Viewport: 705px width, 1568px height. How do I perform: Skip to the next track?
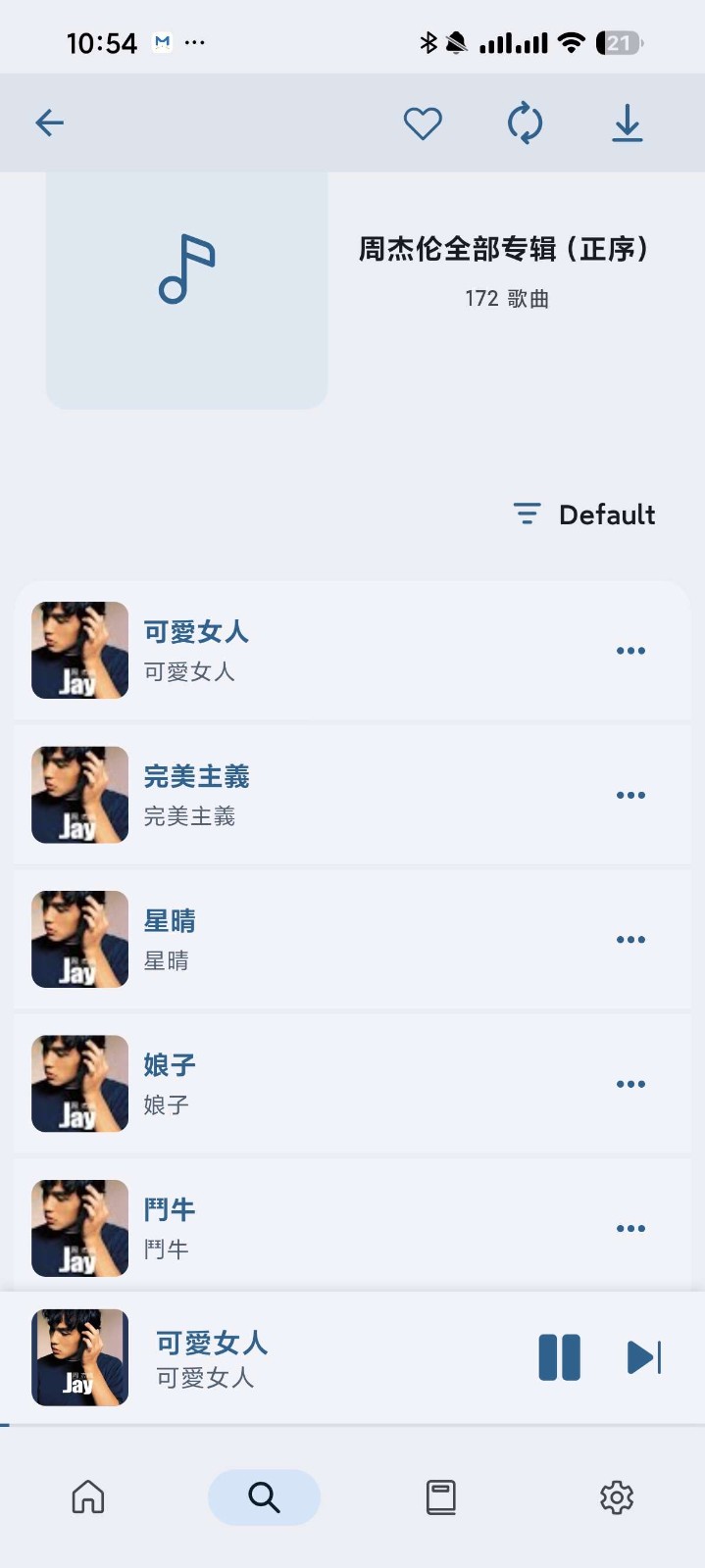pyautogui.click(x=644, y=1358)
